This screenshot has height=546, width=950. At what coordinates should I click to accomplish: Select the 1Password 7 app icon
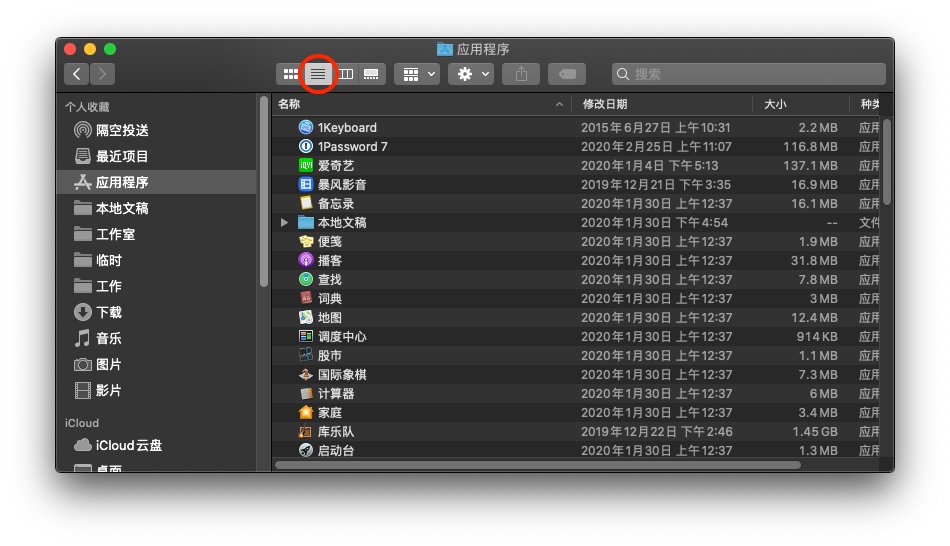pos(306,147)
